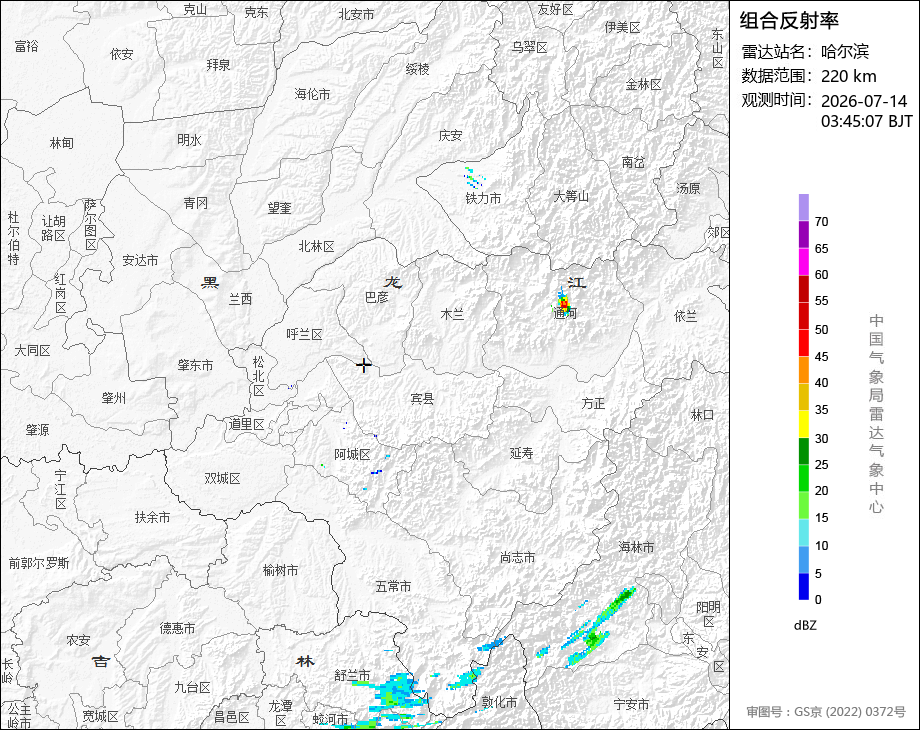This screenshot has width=920, height=730.
Task: Click the 五常市 map label
Action: pyautogui.click(x=394, y=586)
